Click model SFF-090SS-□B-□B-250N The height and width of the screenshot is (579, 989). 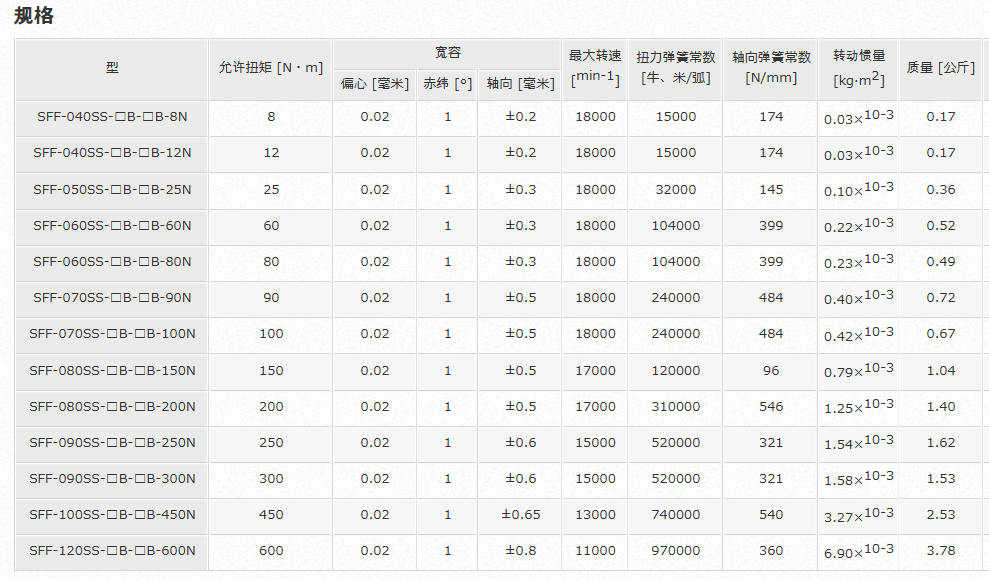(x=112, y=443)
